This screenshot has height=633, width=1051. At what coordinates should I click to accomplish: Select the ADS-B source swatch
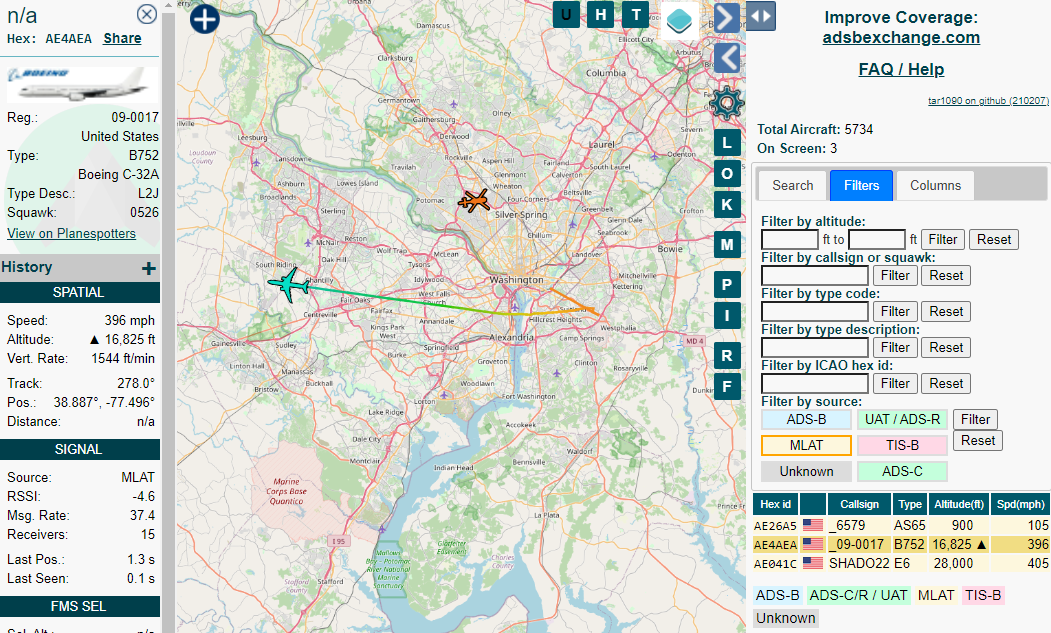point(806,420)
